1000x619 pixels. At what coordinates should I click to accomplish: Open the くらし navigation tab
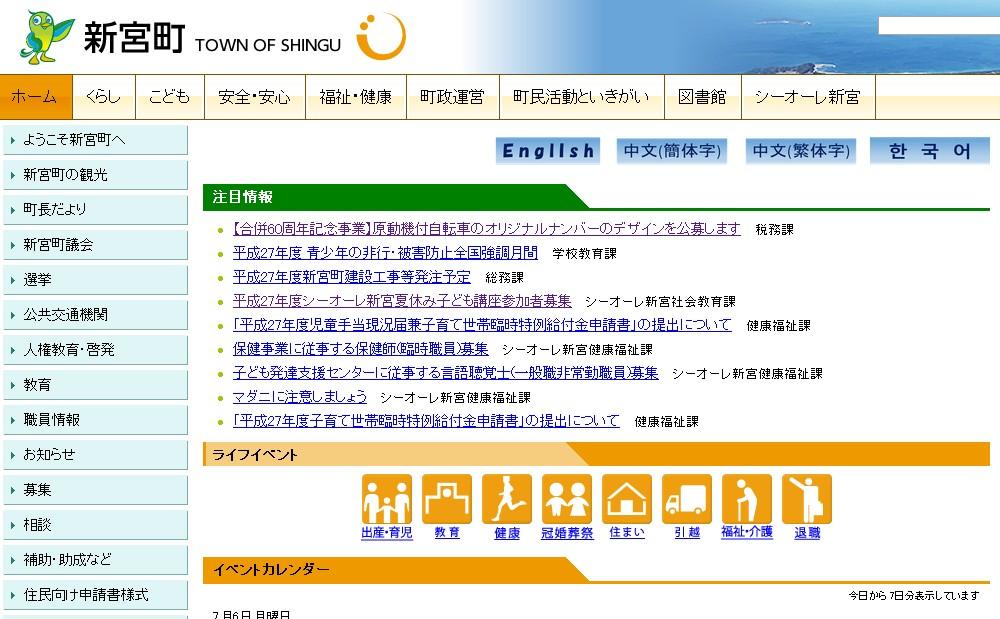103,97
